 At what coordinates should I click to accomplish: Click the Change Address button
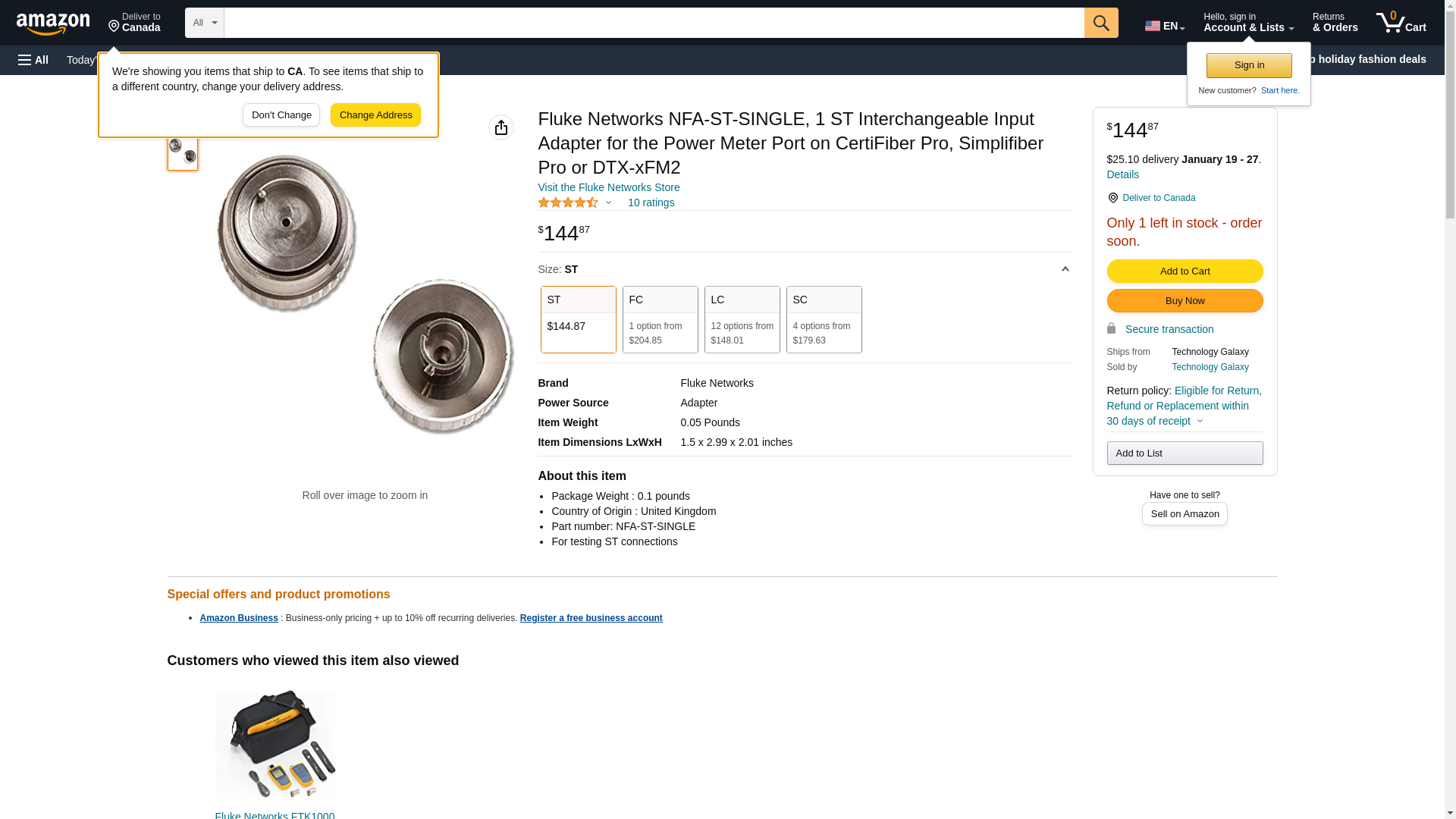point(375,115)
